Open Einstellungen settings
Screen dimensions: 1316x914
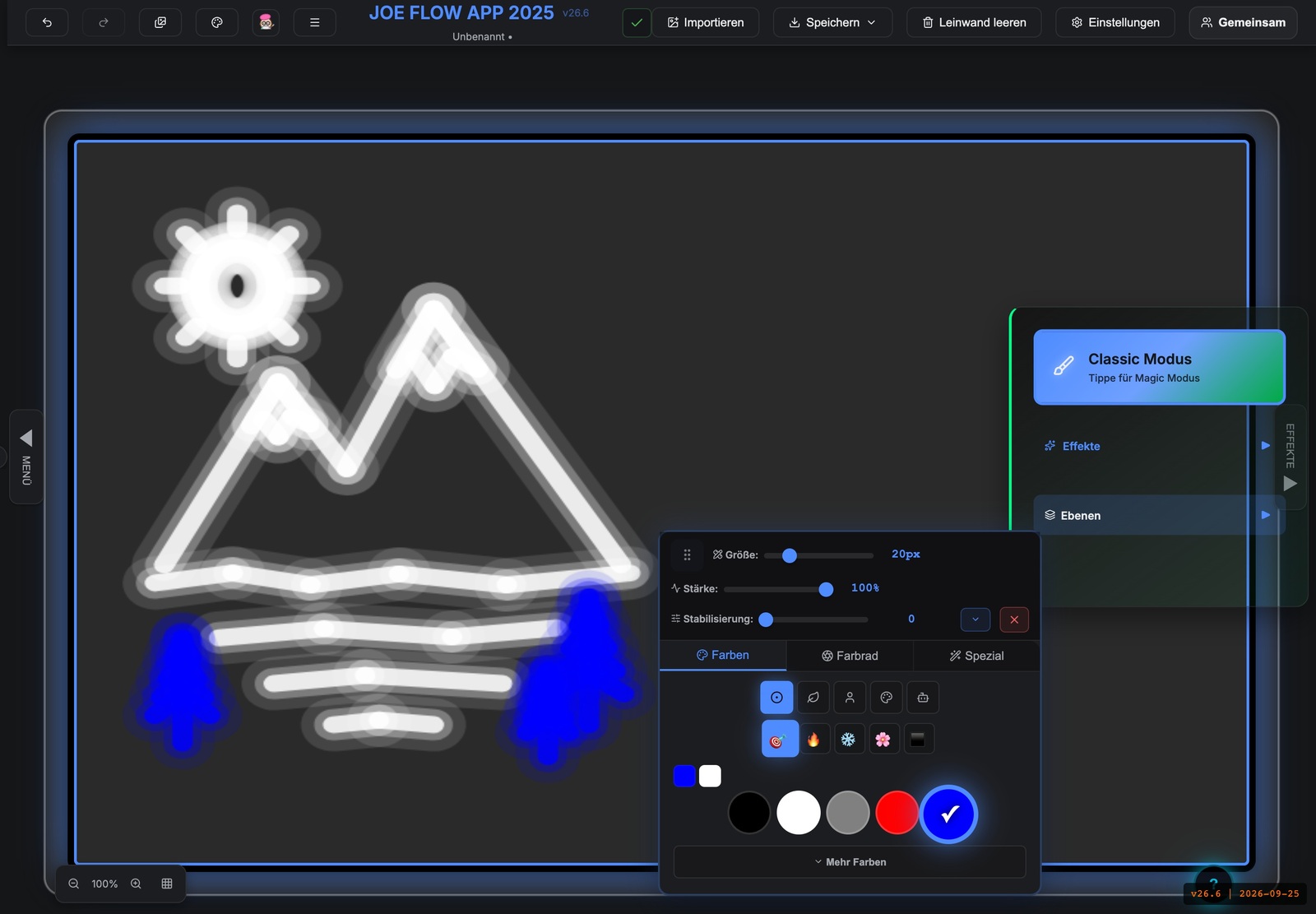pyautogui.click(x=1115, y=22)
